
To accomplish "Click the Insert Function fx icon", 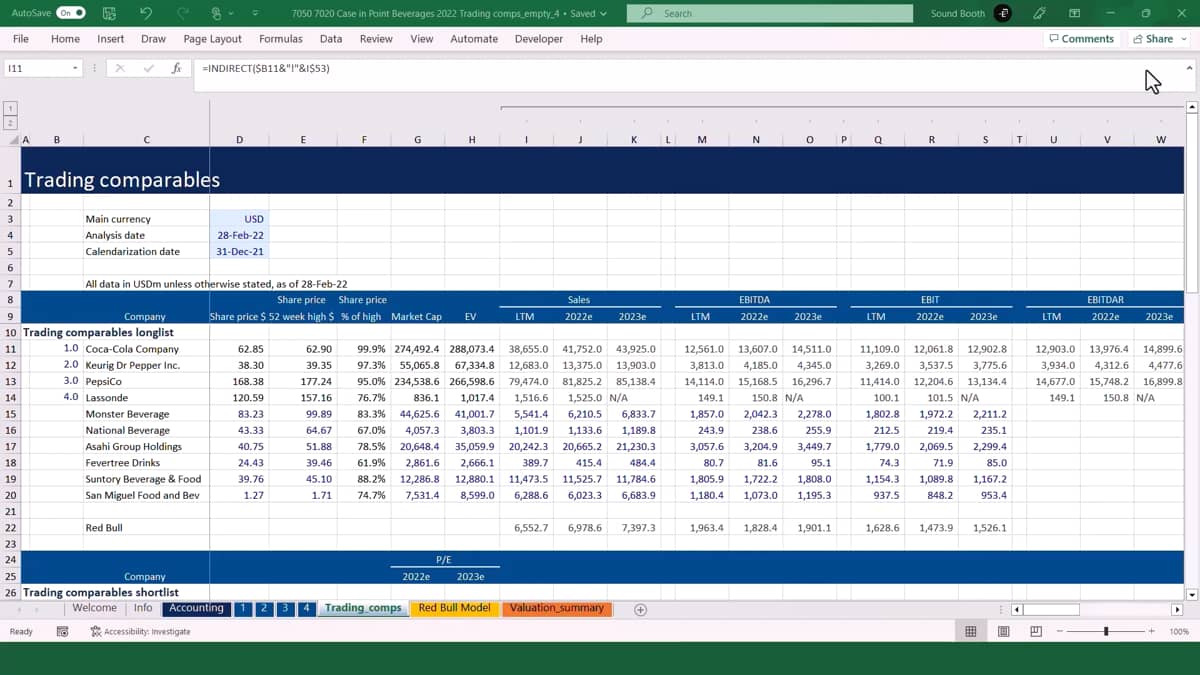I will coord(176,68).
